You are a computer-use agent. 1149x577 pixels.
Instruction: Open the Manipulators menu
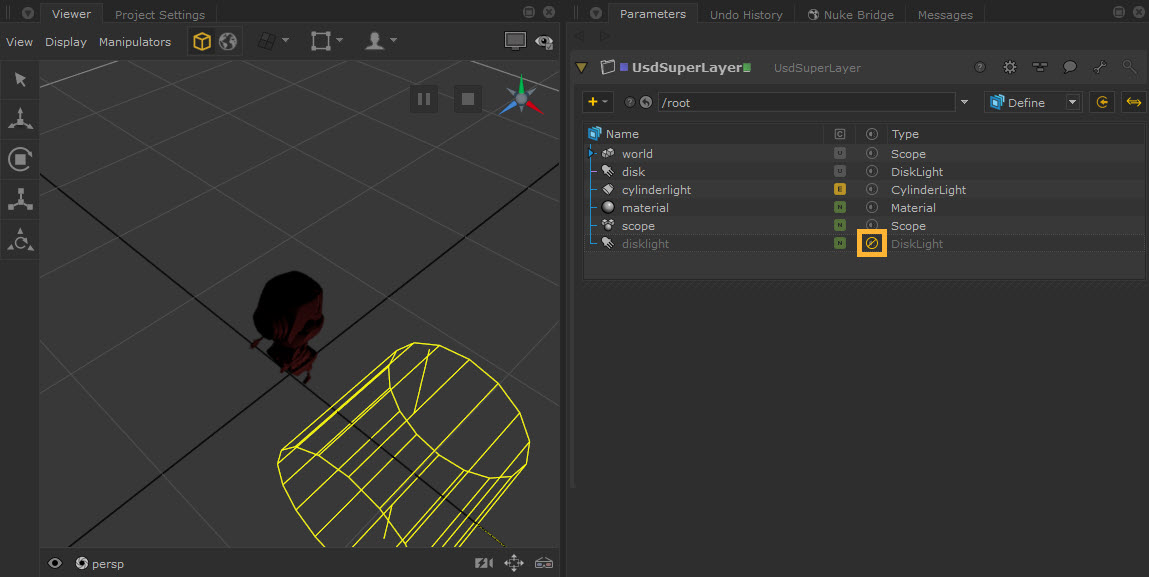click(x=135, y=42)
